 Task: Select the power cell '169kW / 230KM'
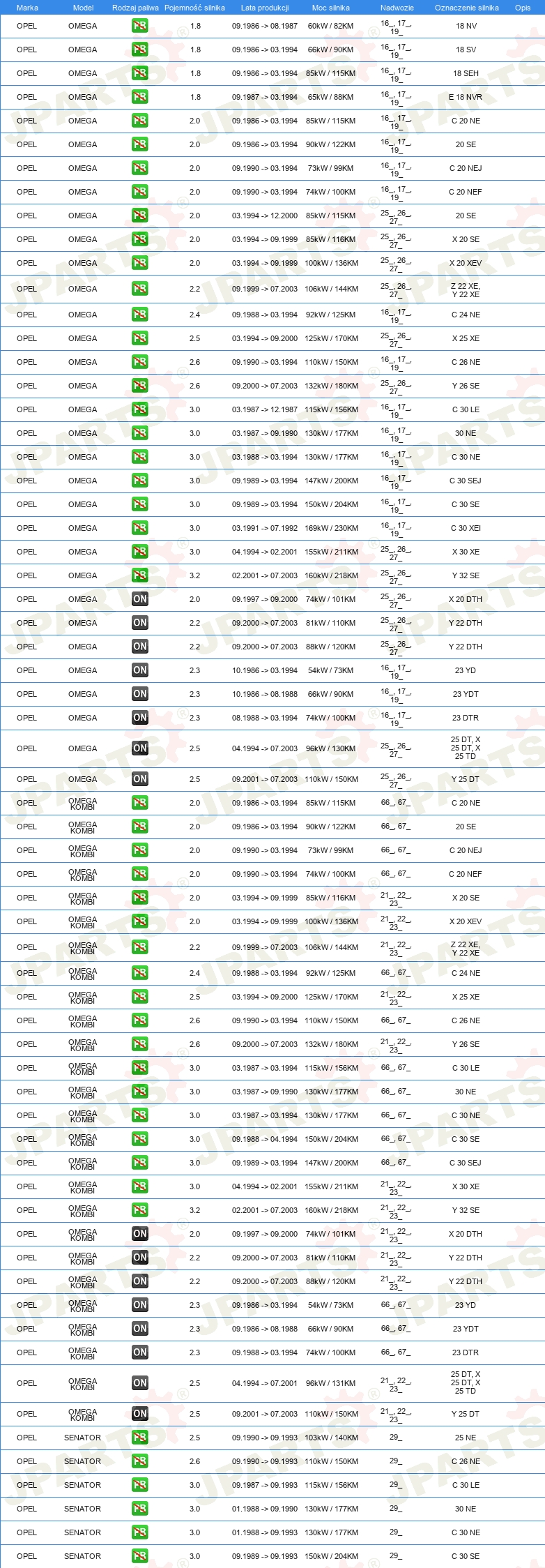click(x=332, y=528)
